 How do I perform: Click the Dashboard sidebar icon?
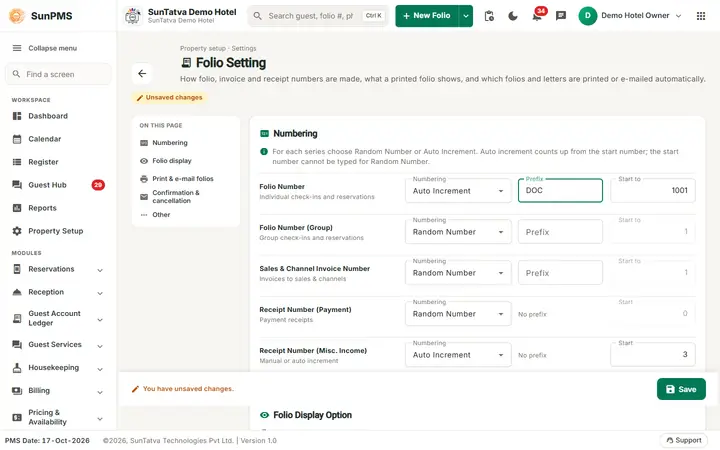tap(17, 116)
